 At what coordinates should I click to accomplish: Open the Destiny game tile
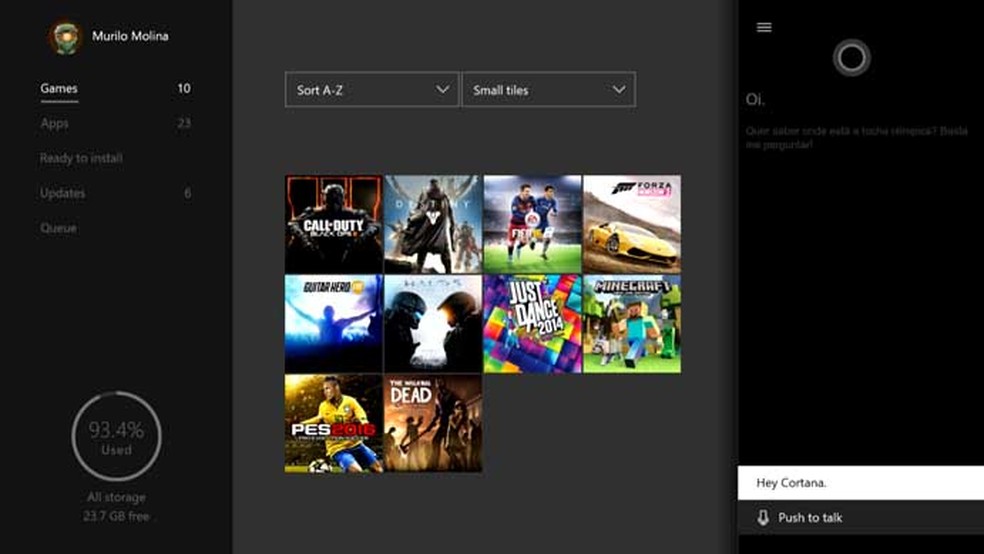pos(433,224)
